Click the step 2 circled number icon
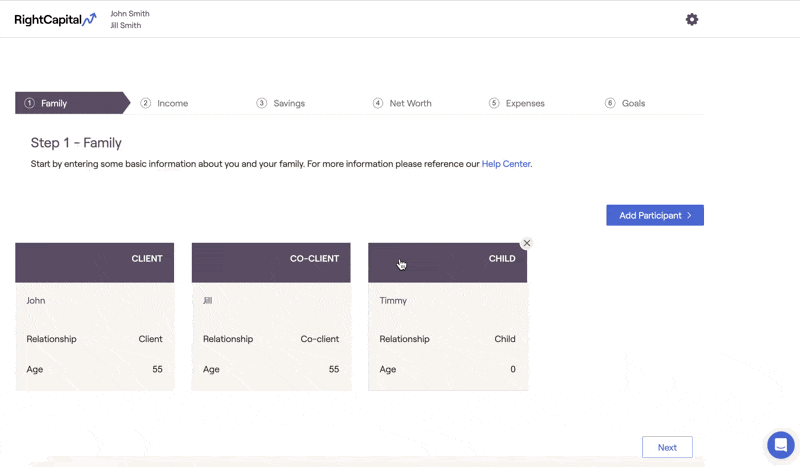Screen dimensions: 800x467 coord(145,103)
